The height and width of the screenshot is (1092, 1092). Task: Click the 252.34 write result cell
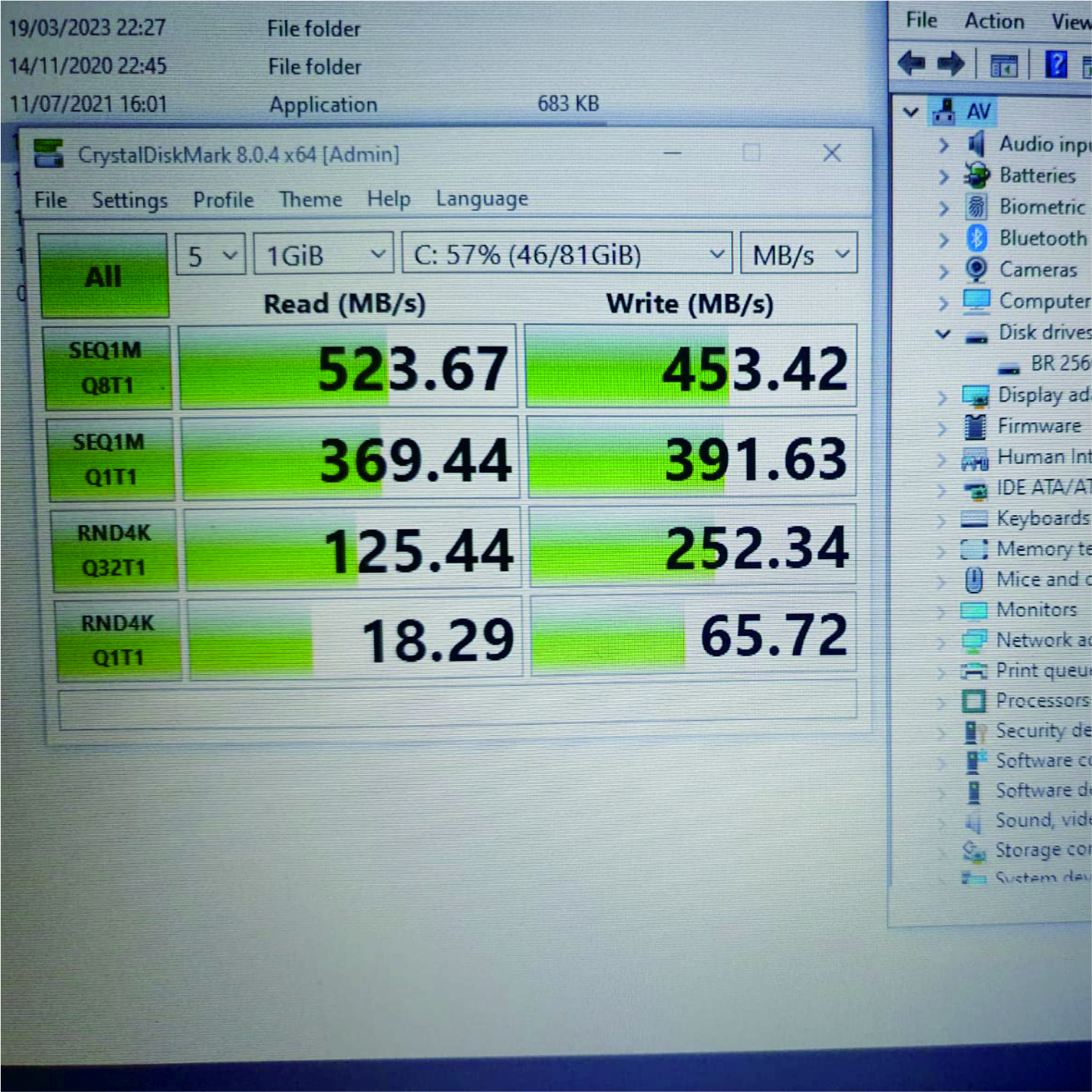click(693, 545)
